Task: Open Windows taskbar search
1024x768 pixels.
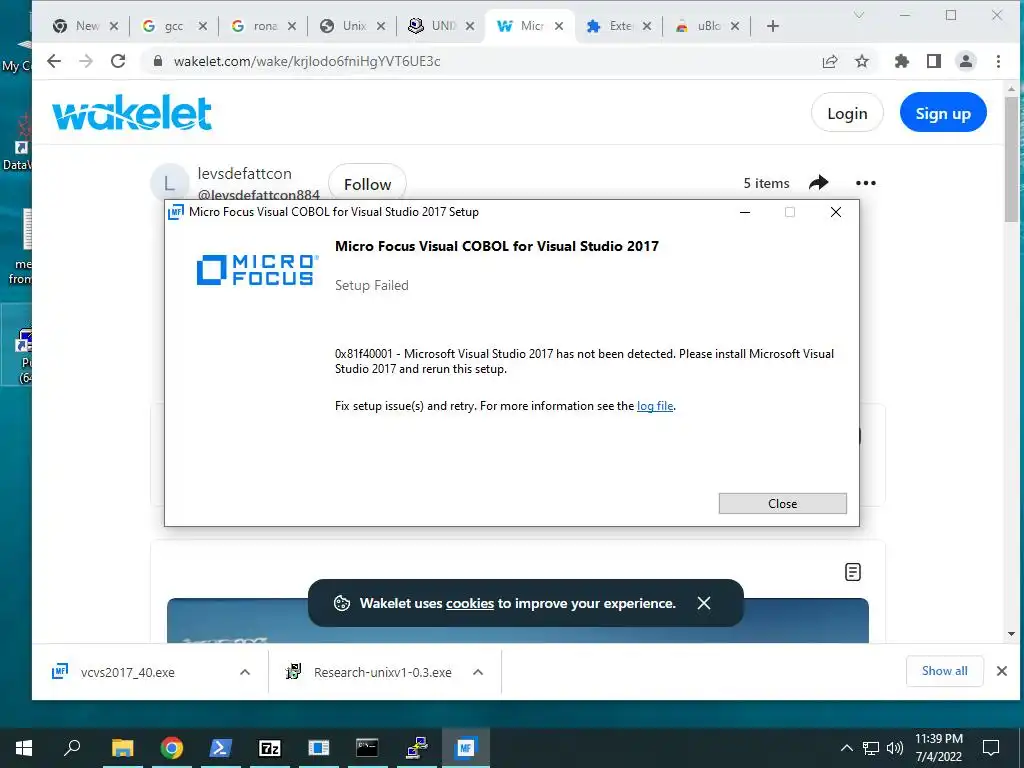Action: pos(72,748)
